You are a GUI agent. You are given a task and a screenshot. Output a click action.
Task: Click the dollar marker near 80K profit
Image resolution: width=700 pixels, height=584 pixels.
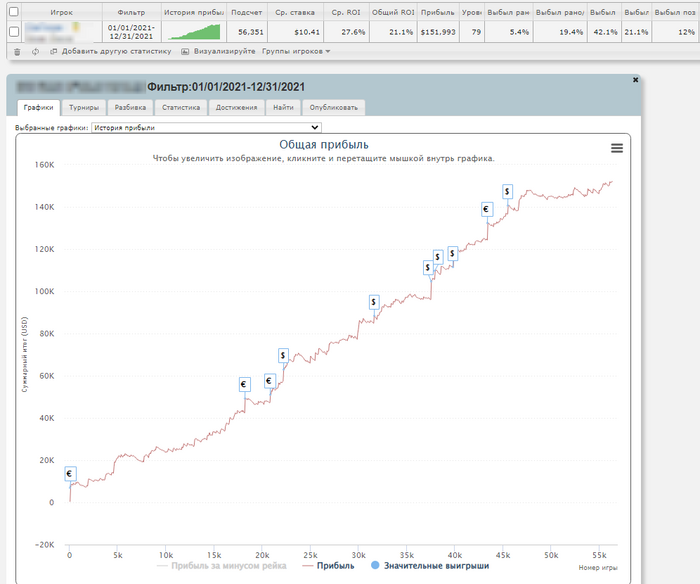[374, 301]
